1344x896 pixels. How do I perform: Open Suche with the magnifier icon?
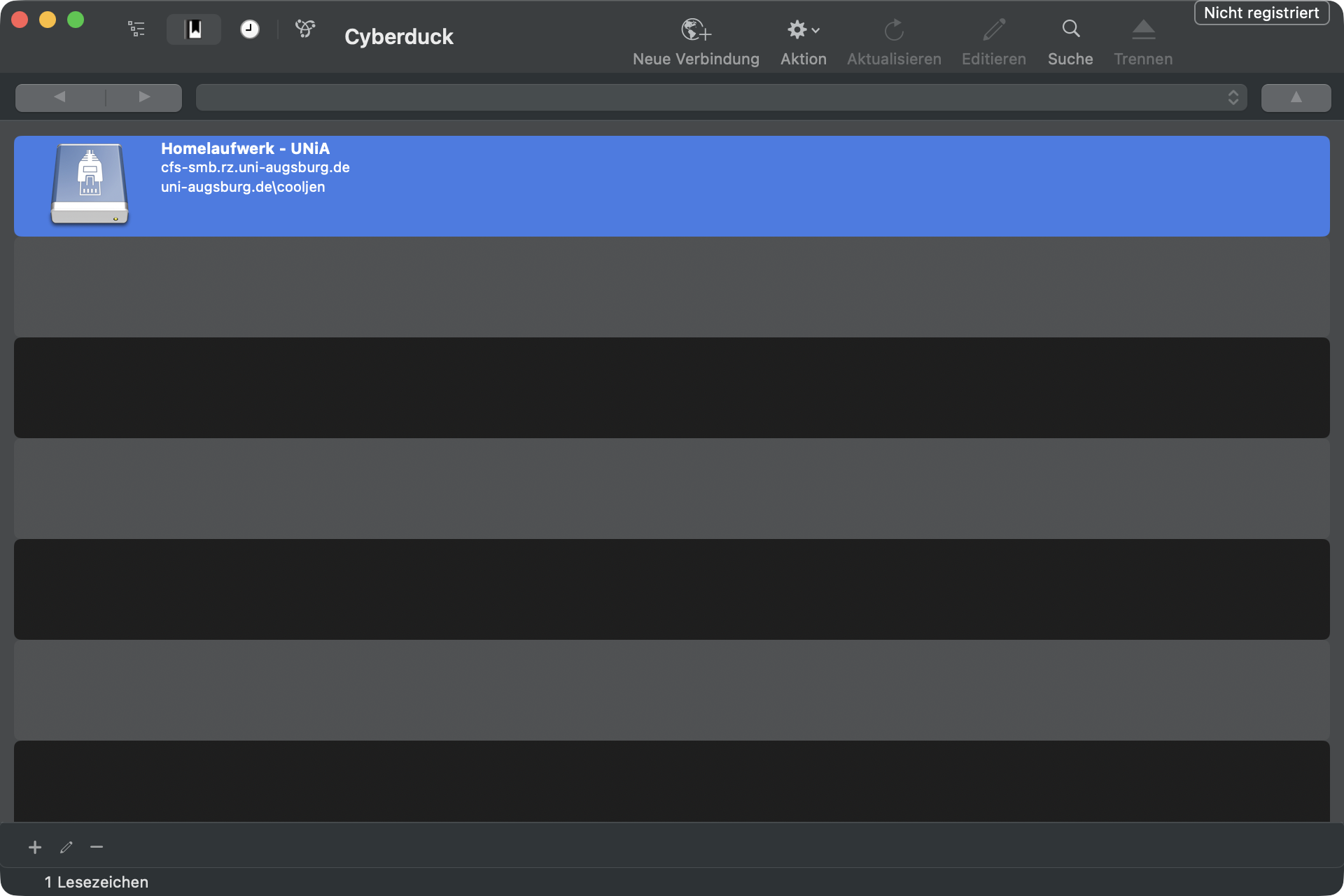1070,29
